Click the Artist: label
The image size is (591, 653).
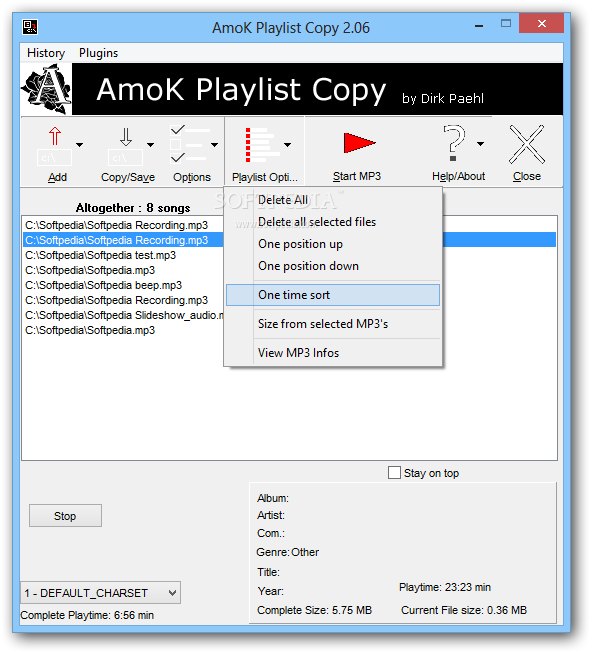(x=271, y=515)
